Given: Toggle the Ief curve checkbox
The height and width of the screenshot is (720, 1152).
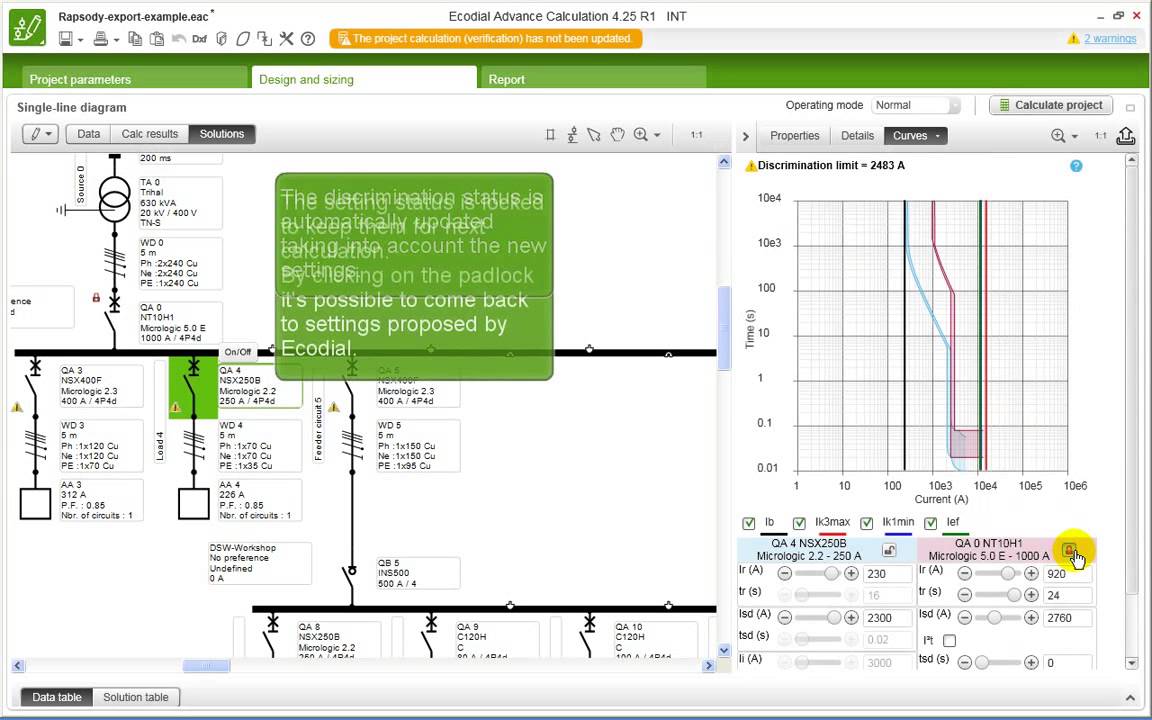Looking at the screenshot, I should (x=931, y=523).
